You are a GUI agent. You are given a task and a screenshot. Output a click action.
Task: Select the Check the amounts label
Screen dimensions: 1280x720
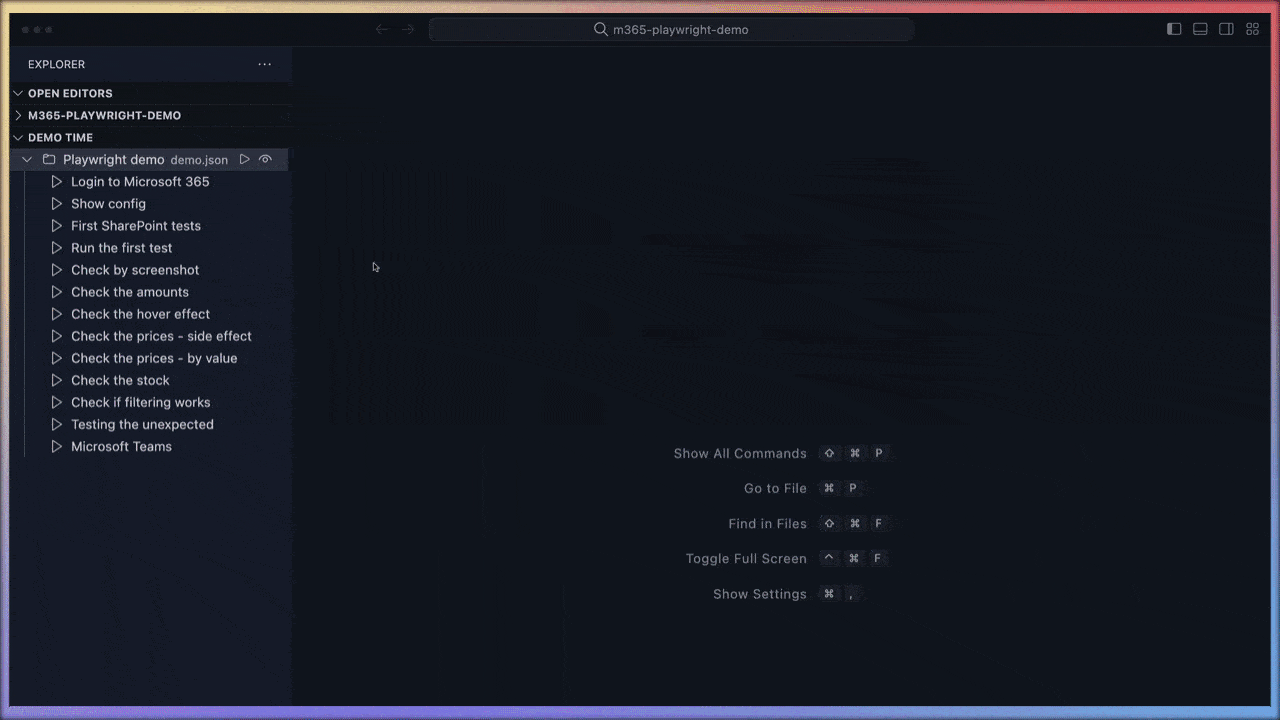(130, 292)
